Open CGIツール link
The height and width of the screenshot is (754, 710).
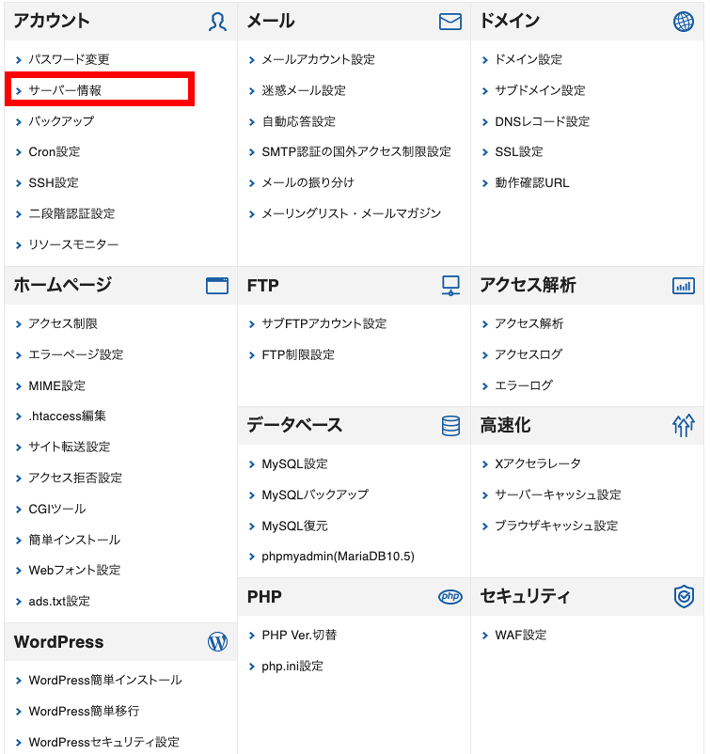[x=57, y=509]
